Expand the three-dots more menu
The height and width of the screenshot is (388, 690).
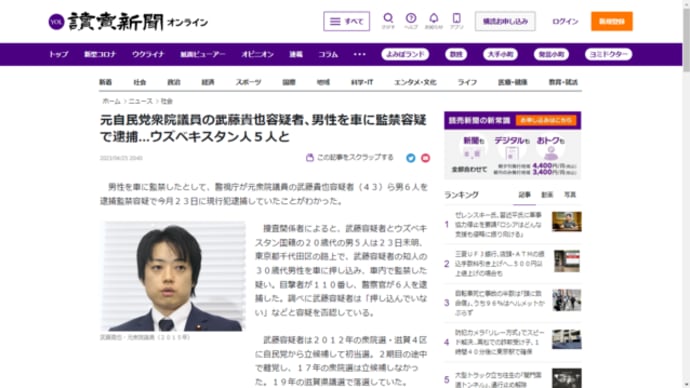(x=360, y=54)
